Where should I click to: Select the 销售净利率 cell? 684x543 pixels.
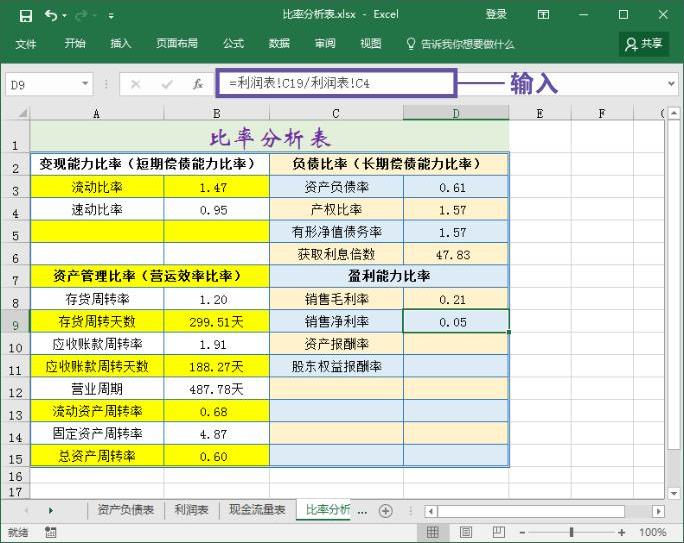point(336,321)
